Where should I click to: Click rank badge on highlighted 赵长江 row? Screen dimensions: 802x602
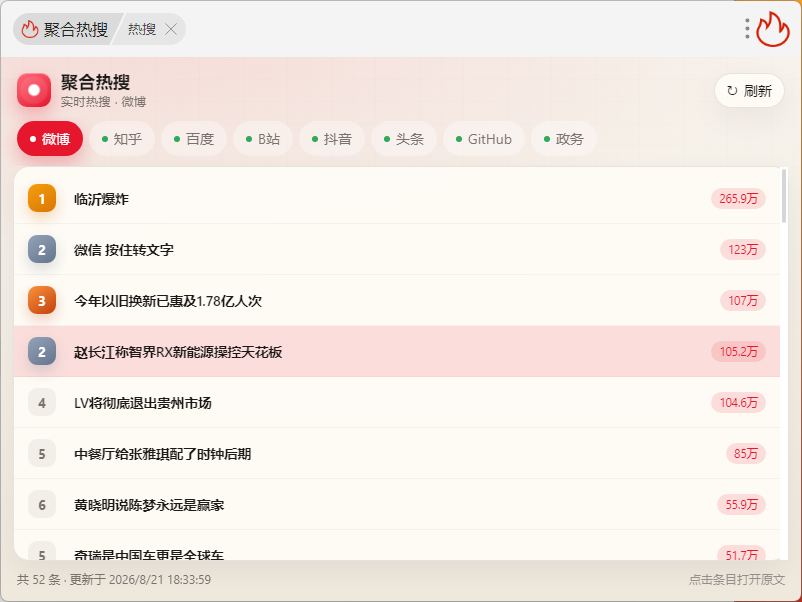[x=42, y=351]
